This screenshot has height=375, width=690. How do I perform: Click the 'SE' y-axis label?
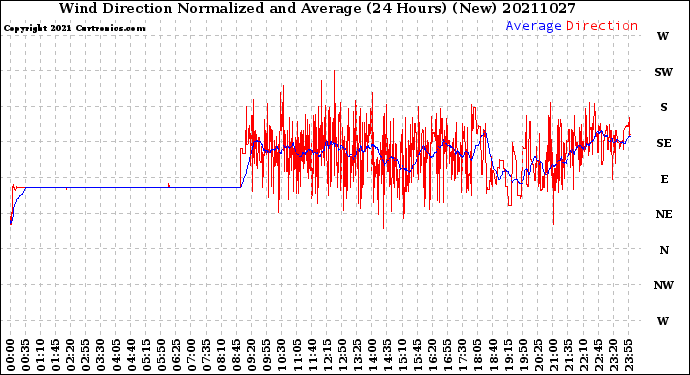(664, 143)
